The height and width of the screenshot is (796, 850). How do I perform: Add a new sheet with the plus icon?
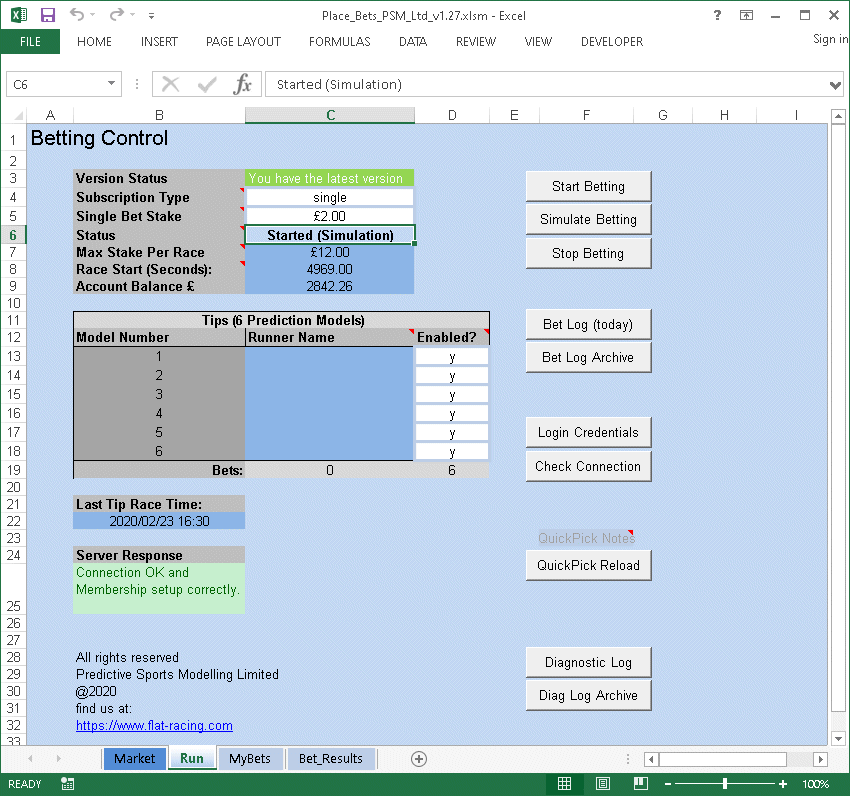coord(419,759)
